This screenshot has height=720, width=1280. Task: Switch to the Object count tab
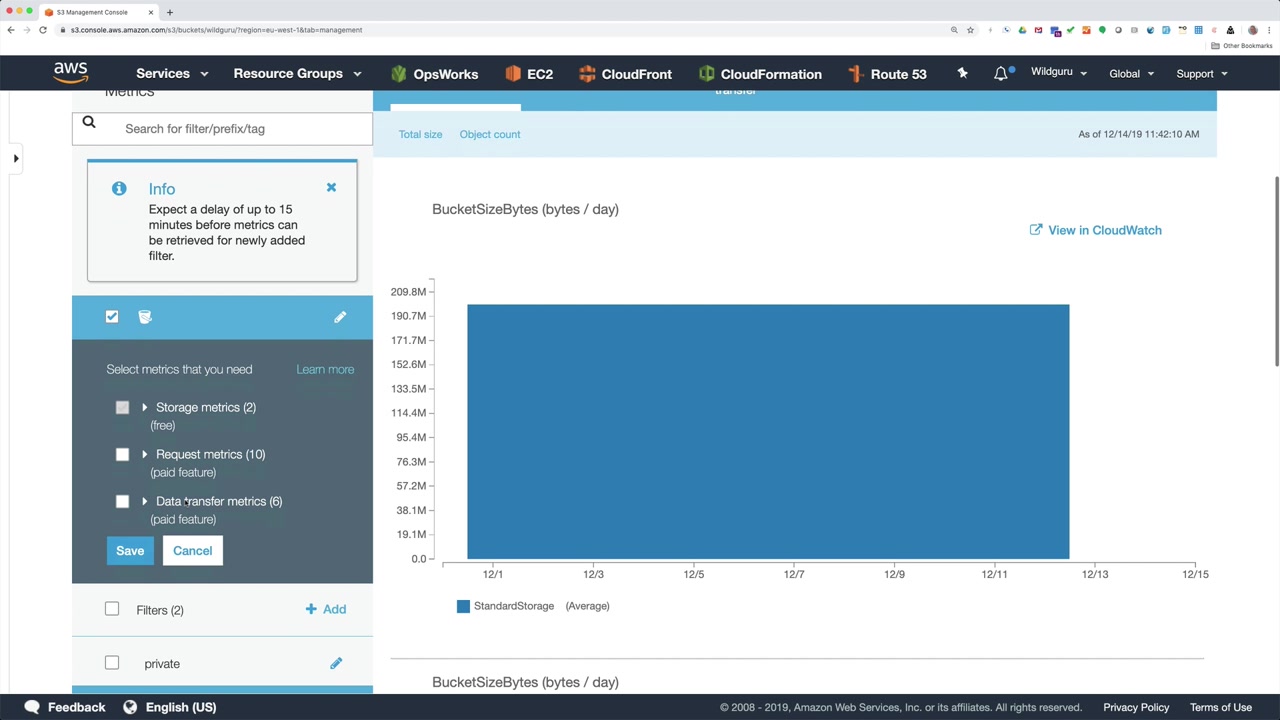coord(490,134)
